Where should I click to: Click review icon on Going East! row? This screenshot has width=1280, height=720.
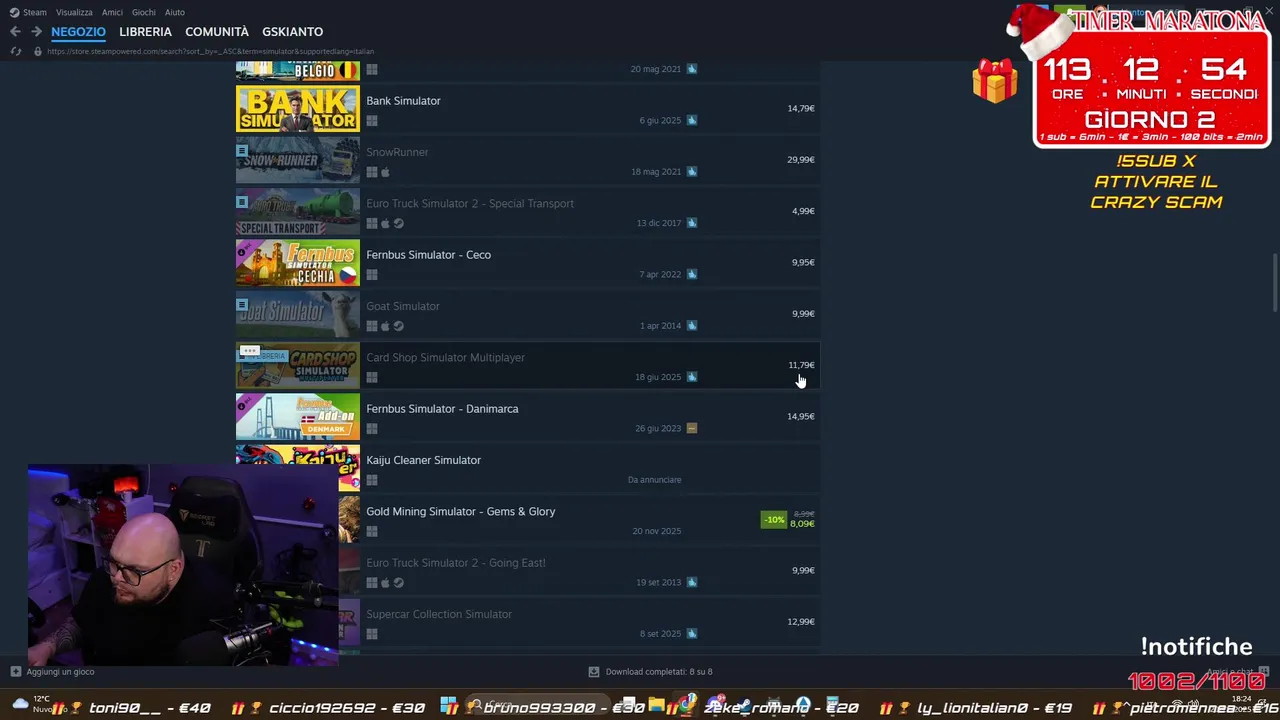coord(692,582)
